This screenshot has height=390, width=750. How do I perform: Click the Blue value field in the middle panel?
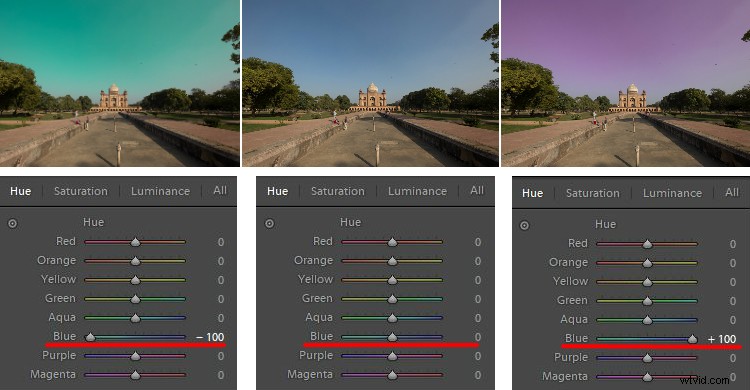coord(477,337)
